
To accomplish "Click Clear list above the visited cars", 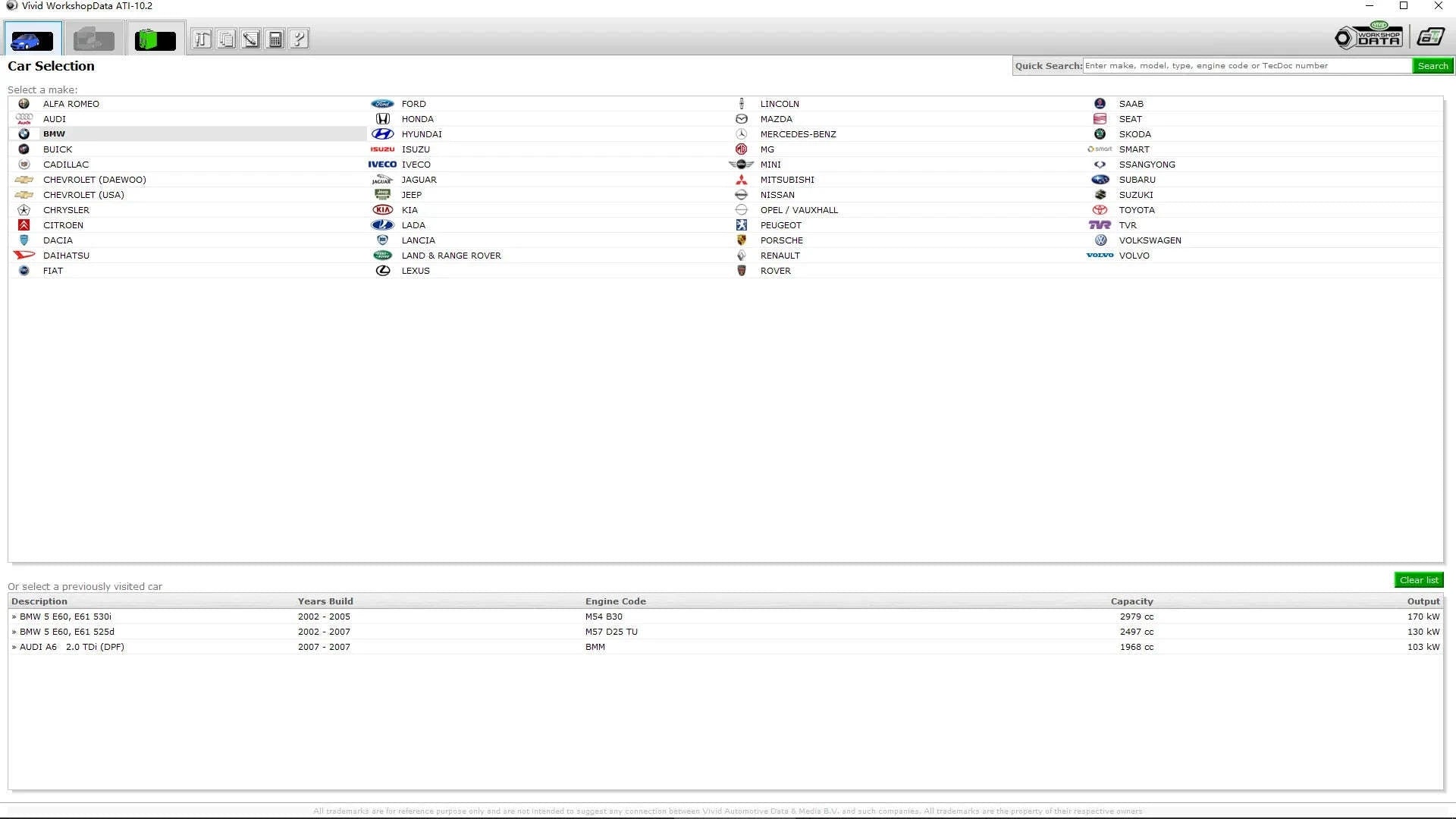I will (1418, 579).
